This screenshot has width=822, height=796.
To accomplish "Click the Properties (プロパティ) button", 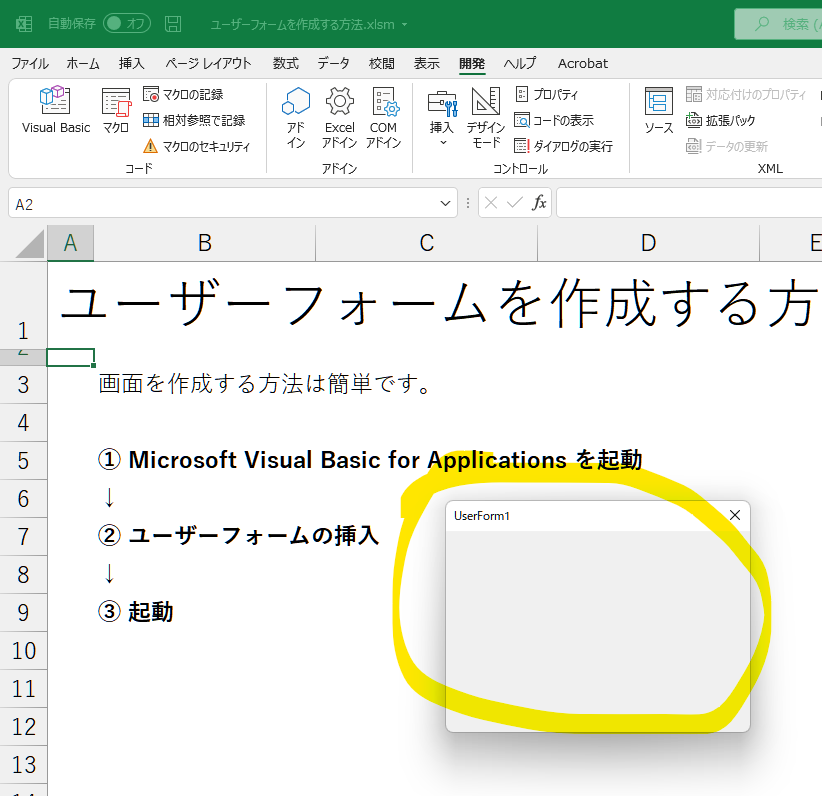I will [546, 94].
